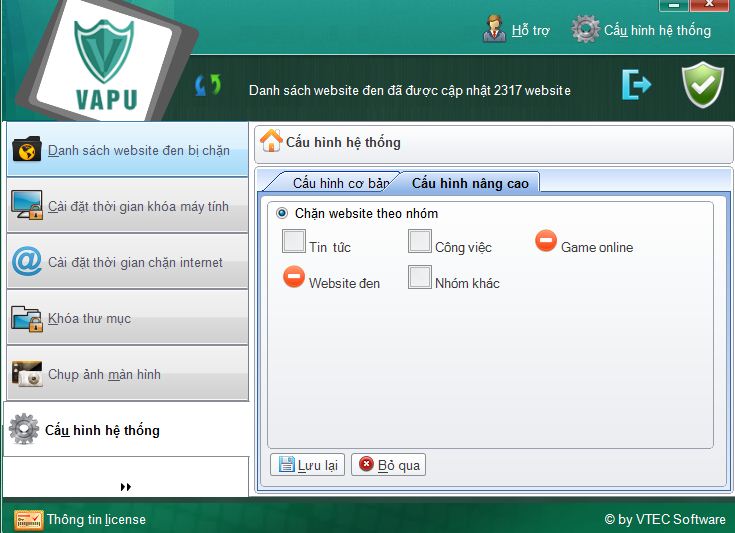Click the camera screenshot icon
Screen dimensions: 735x533
pyautogui.click(x=27, y=374)
